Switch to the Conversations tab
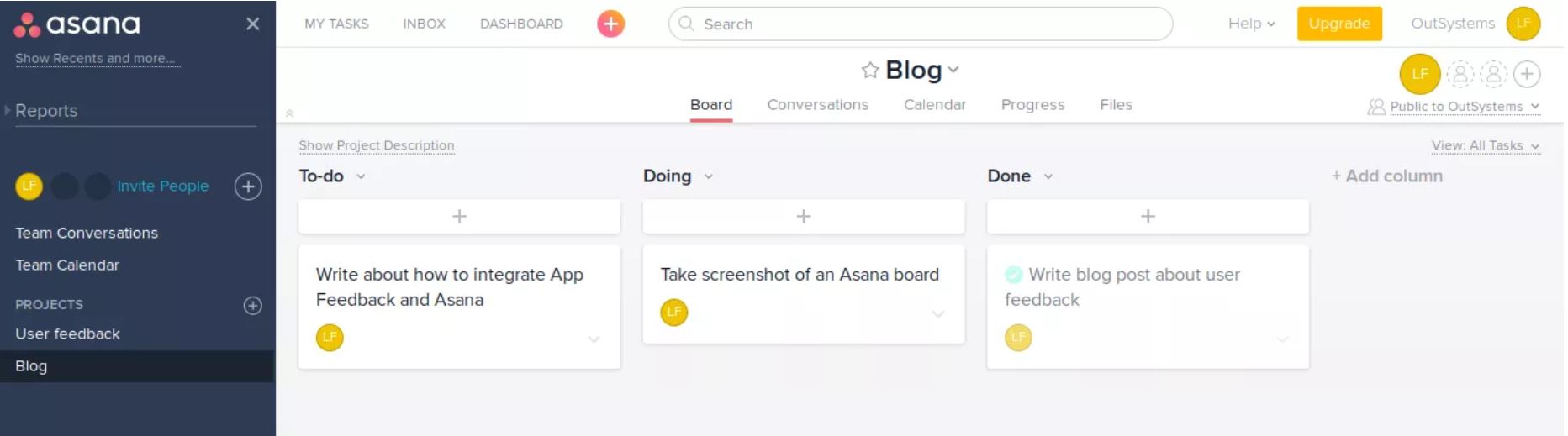 (x=818, y=105)
